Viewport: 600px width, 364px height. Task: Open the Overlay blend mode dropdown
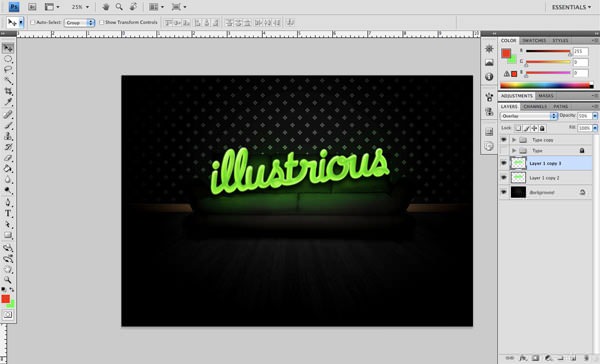point(528,116)
